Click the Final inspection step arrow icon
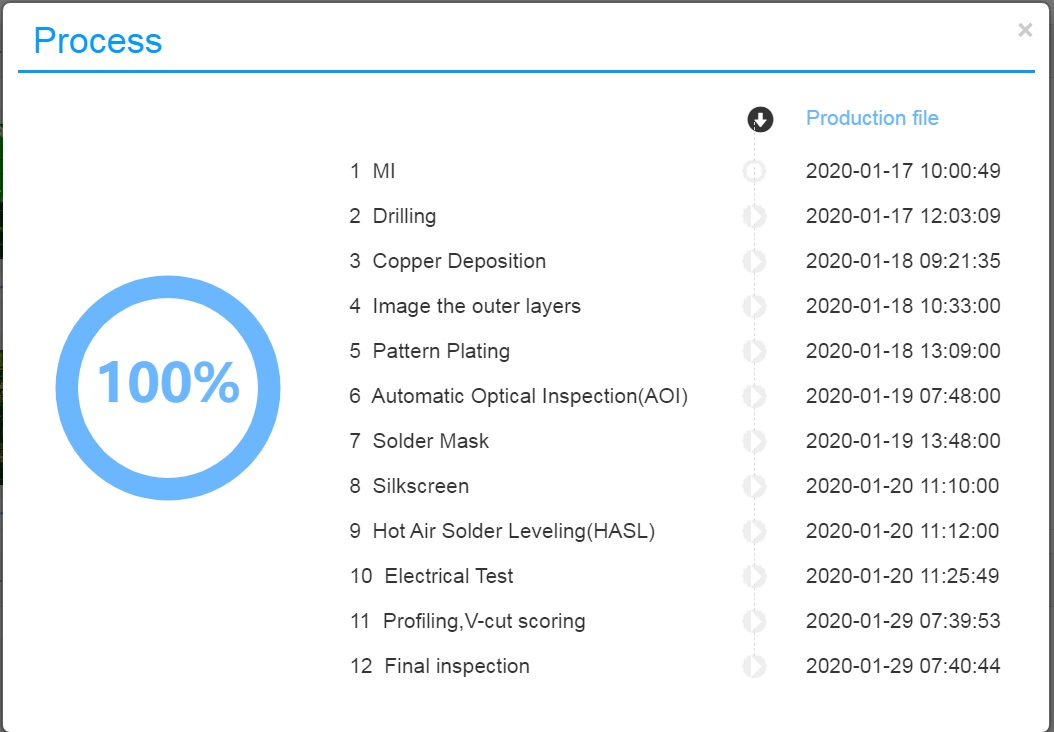Screen dimensions: 1054x732 [754, 667]
